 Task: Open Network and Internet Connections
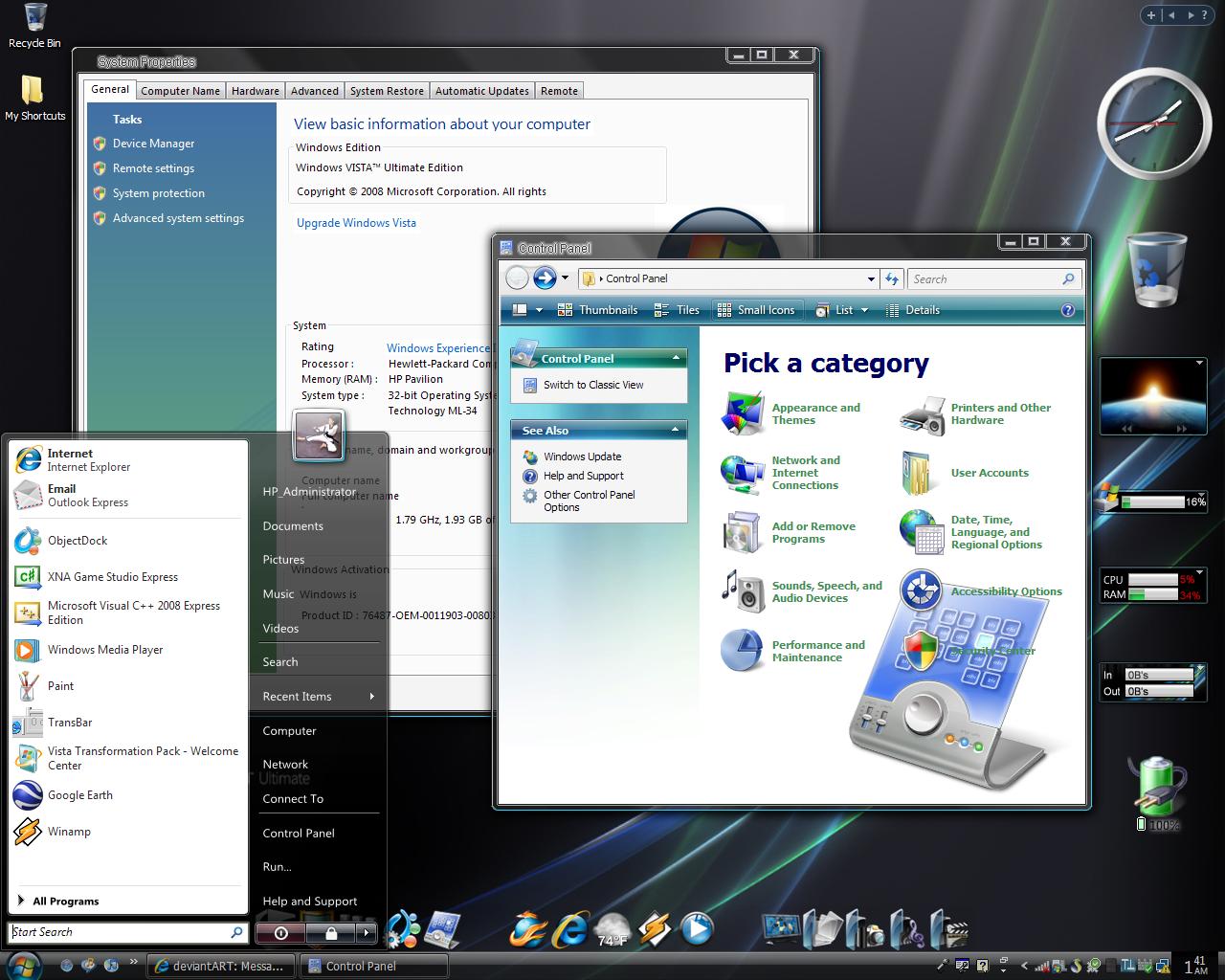point(805,473)
